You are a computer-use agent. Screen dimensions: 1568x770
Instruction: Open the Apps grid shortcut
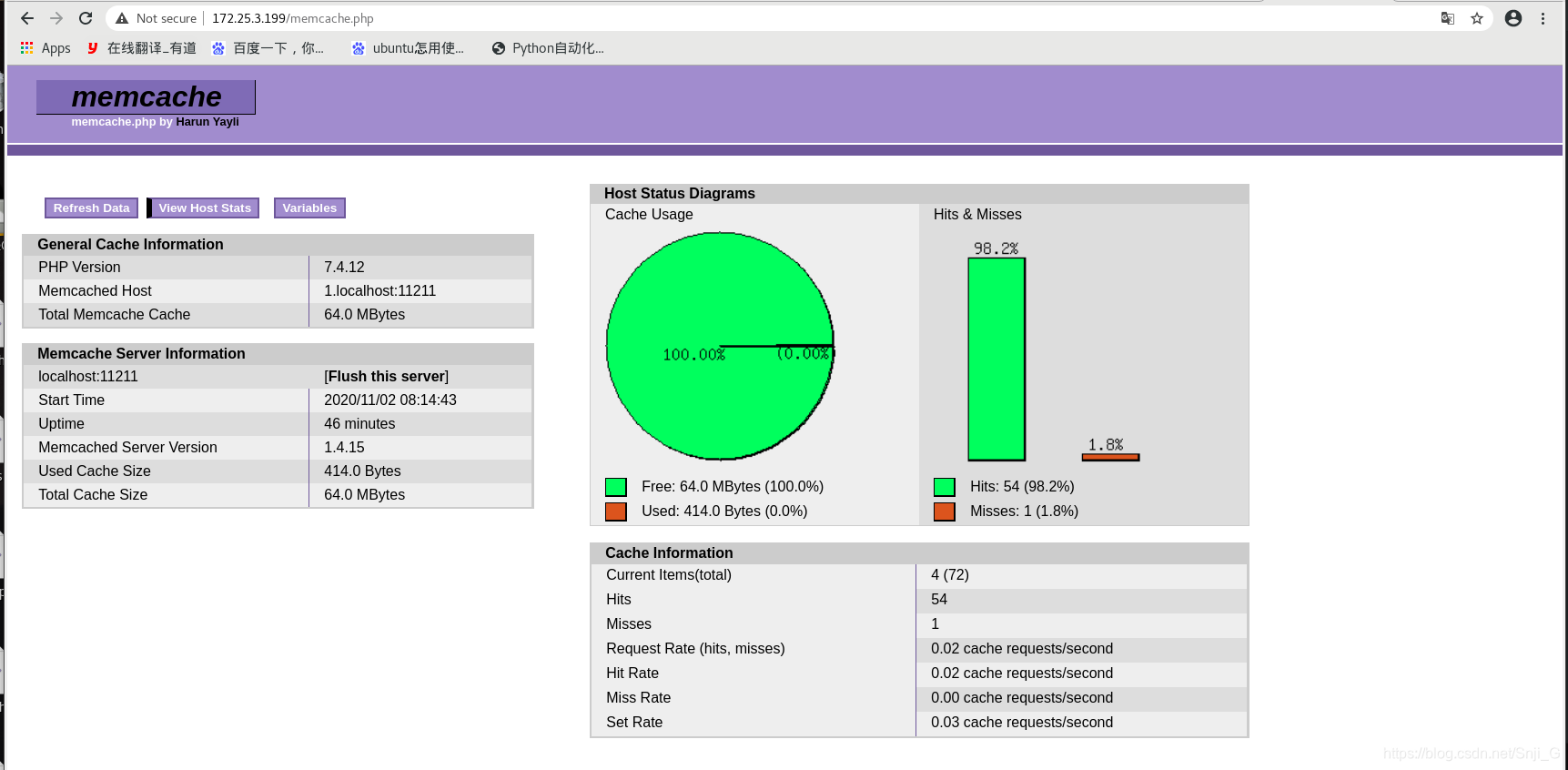click(x=45, y=48)
